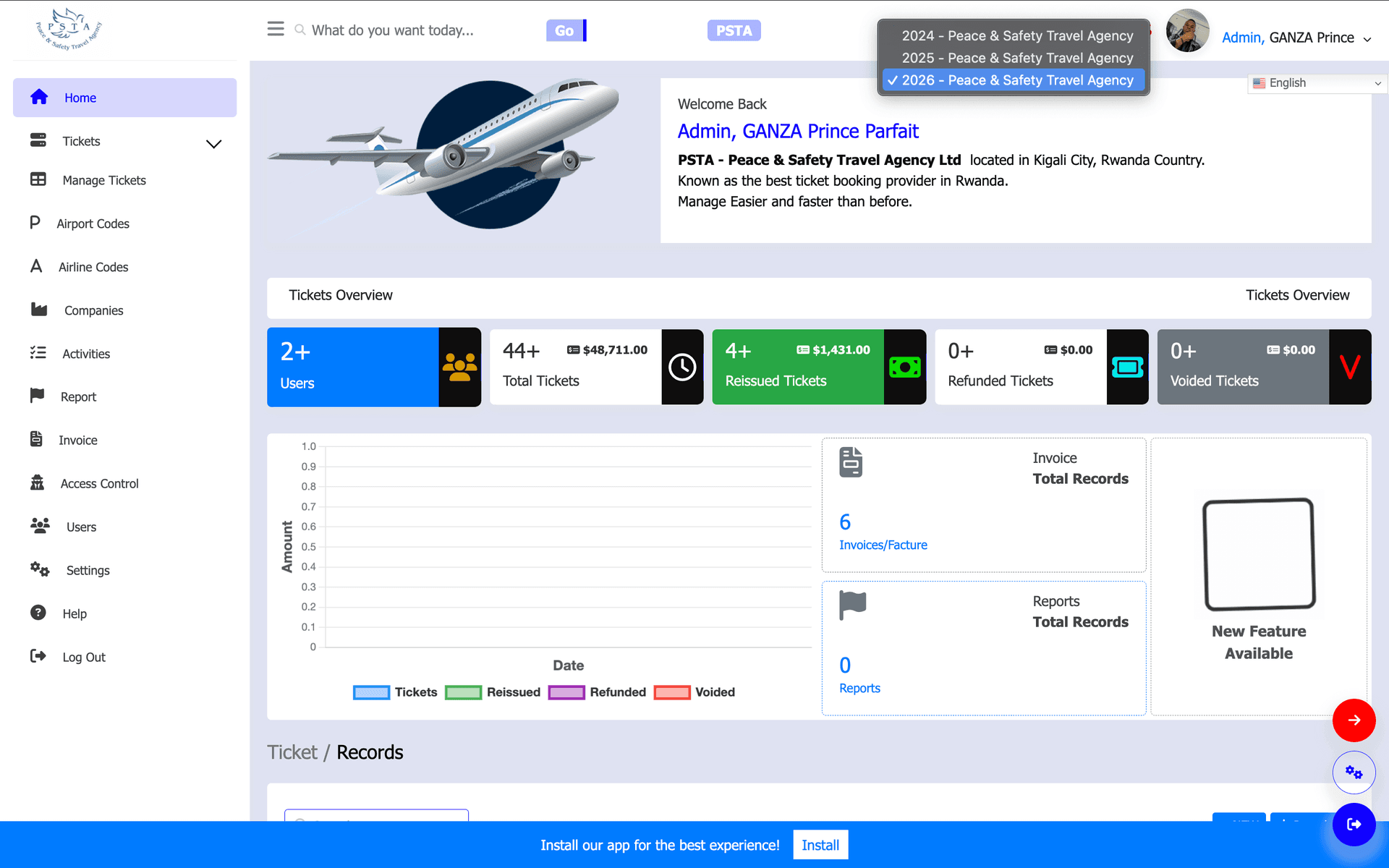Viewport: 1389px width, 868px height.
Task: Click the money icon on Reissued Tickets card
Action: pyautogui.click(x=904, y=367)
